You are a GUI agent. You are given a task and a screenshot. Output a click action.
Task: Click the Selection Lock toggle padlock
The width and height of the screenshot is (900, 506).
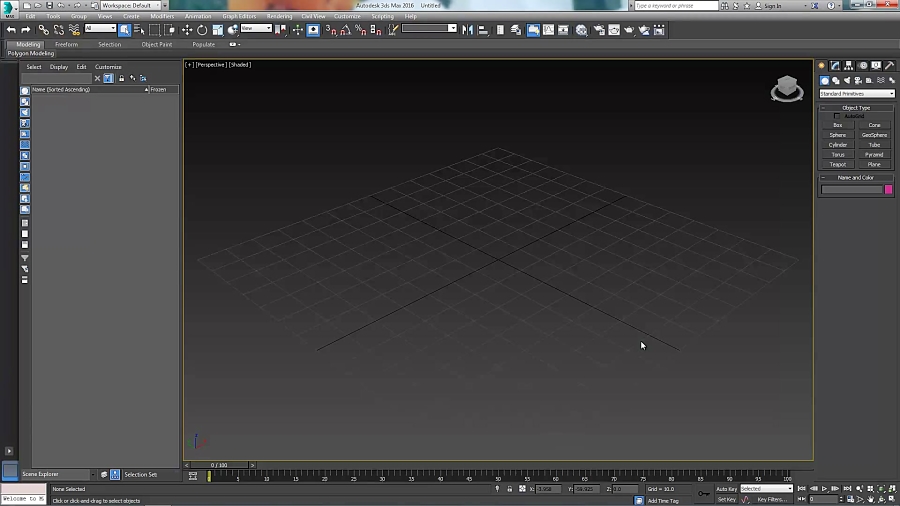pyautogui.click(x=509, y=489)
